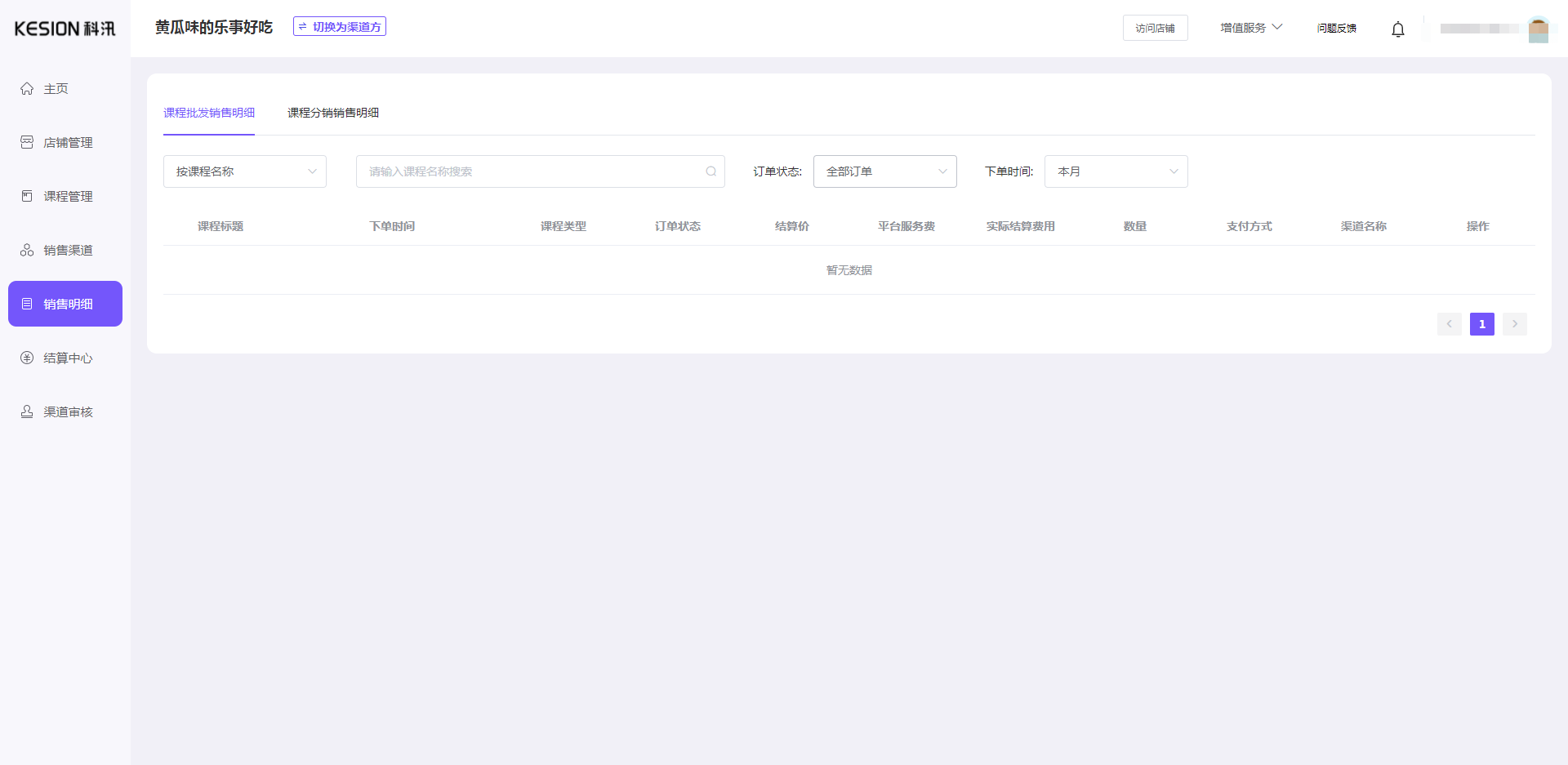Viewport: 1568px width, 765px height.
Task: Open the 问题反馈 link
Action: [x=1336, y=28]
